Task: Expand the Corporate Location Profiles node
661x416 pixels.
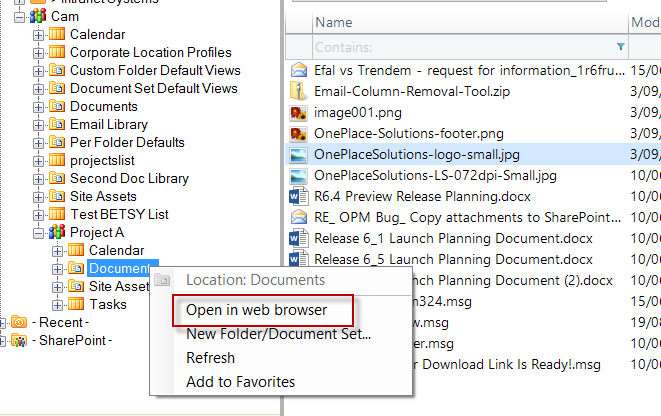Action: pos(38,53)
